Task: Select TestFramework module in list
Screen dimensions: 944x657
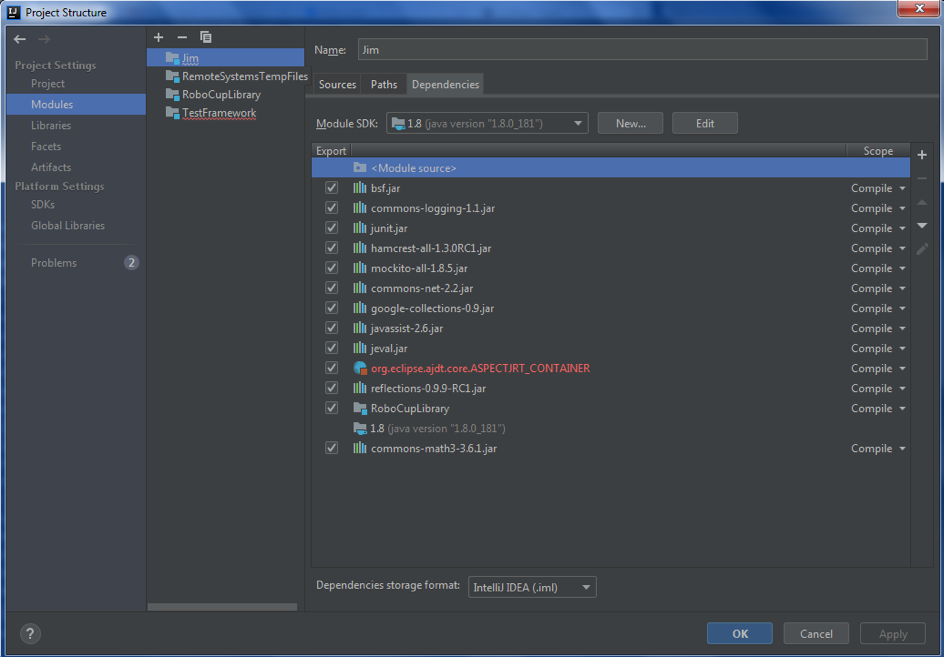Action: point(219,113)
